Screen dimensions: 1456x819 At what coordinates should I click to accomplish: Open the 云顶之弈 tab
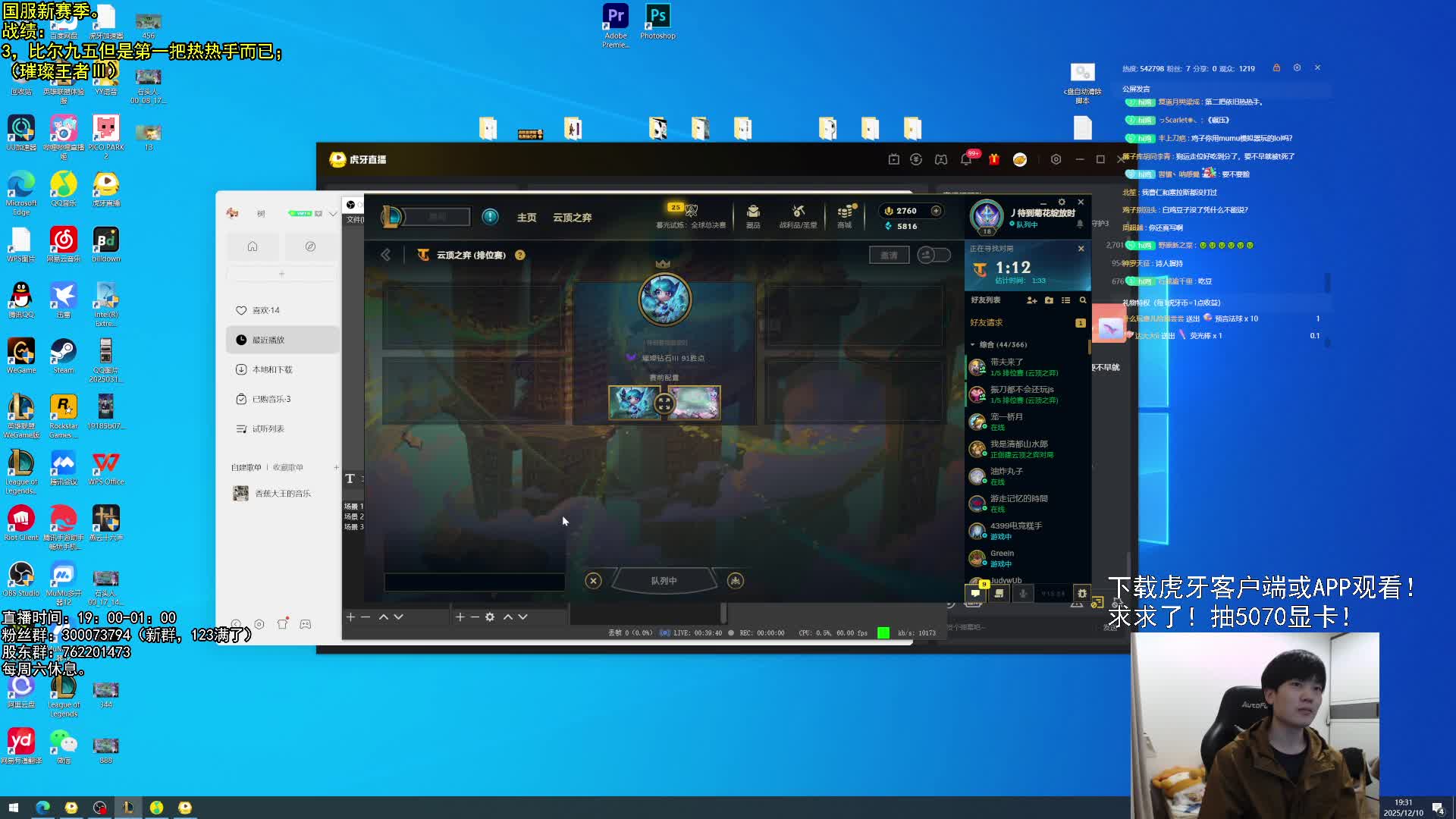(572, 218)
